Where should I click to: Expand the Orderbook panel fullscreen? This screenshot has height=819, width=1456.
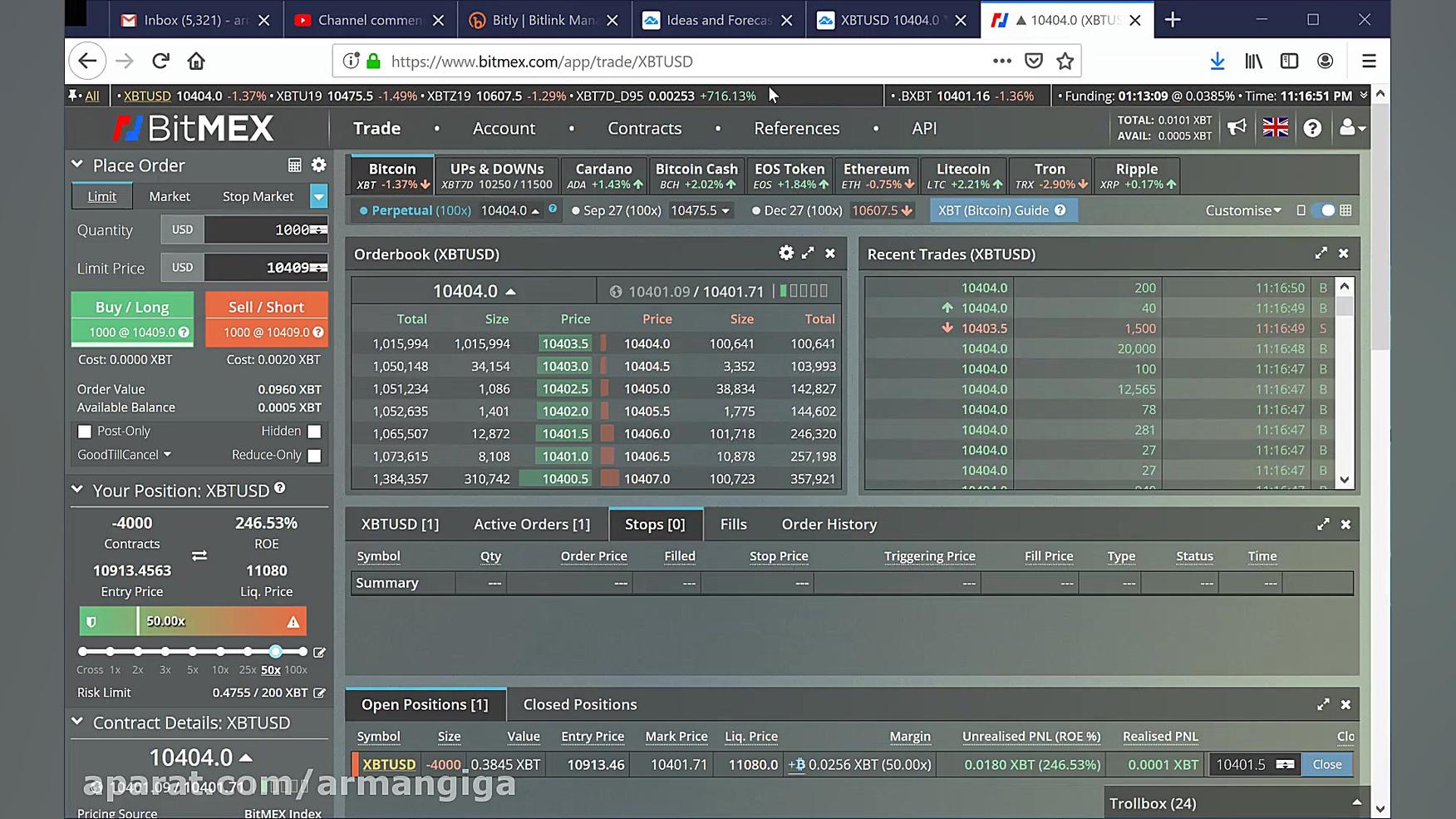point(808,253)
